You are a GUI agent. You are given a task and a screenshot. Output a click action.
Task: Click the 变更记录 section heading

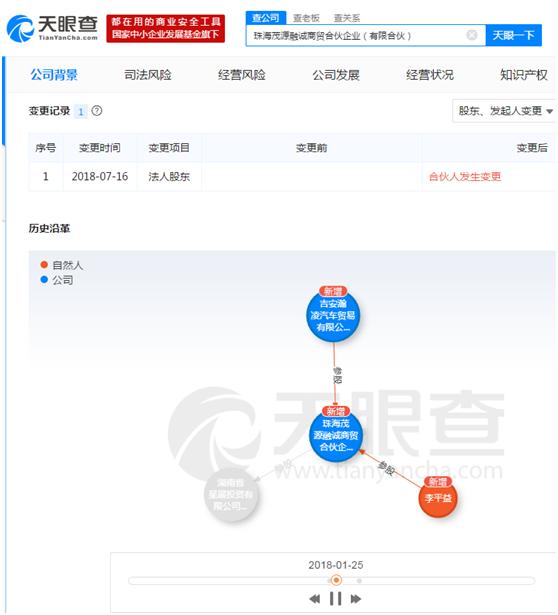coord(49,111)
